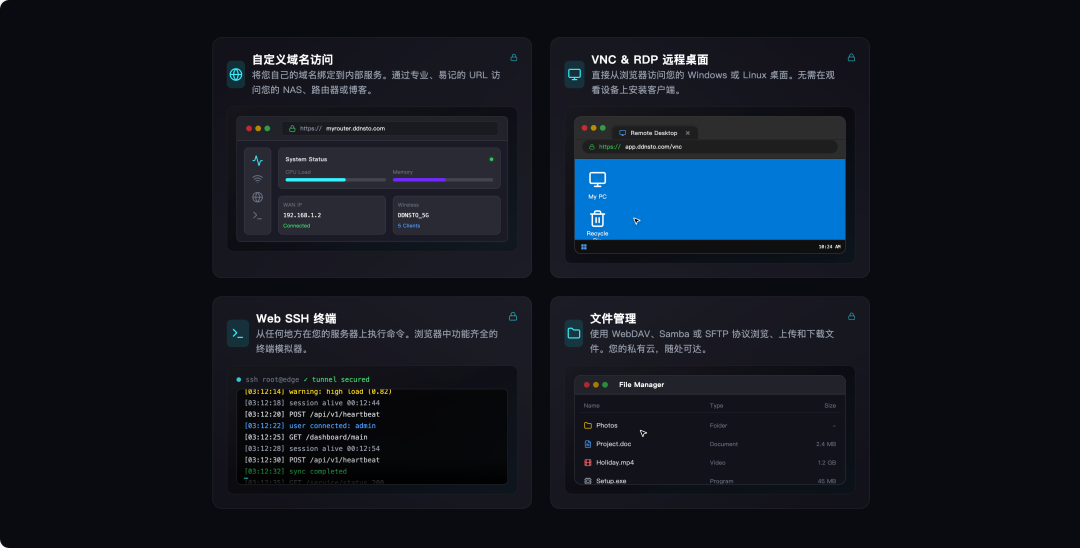Click the globe icon beside 自定义域名访问
The image size is (1080, 548).
236,74
